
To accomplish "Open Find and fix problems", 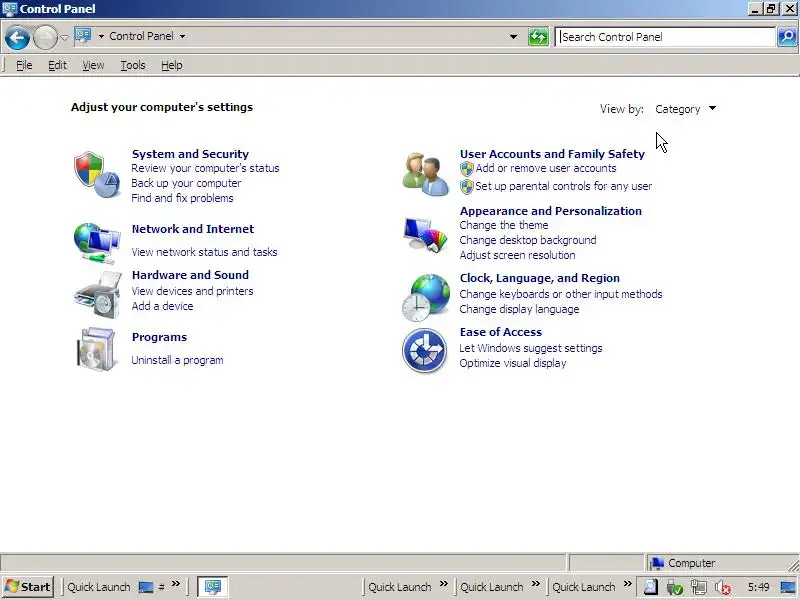I will [182, 198].
